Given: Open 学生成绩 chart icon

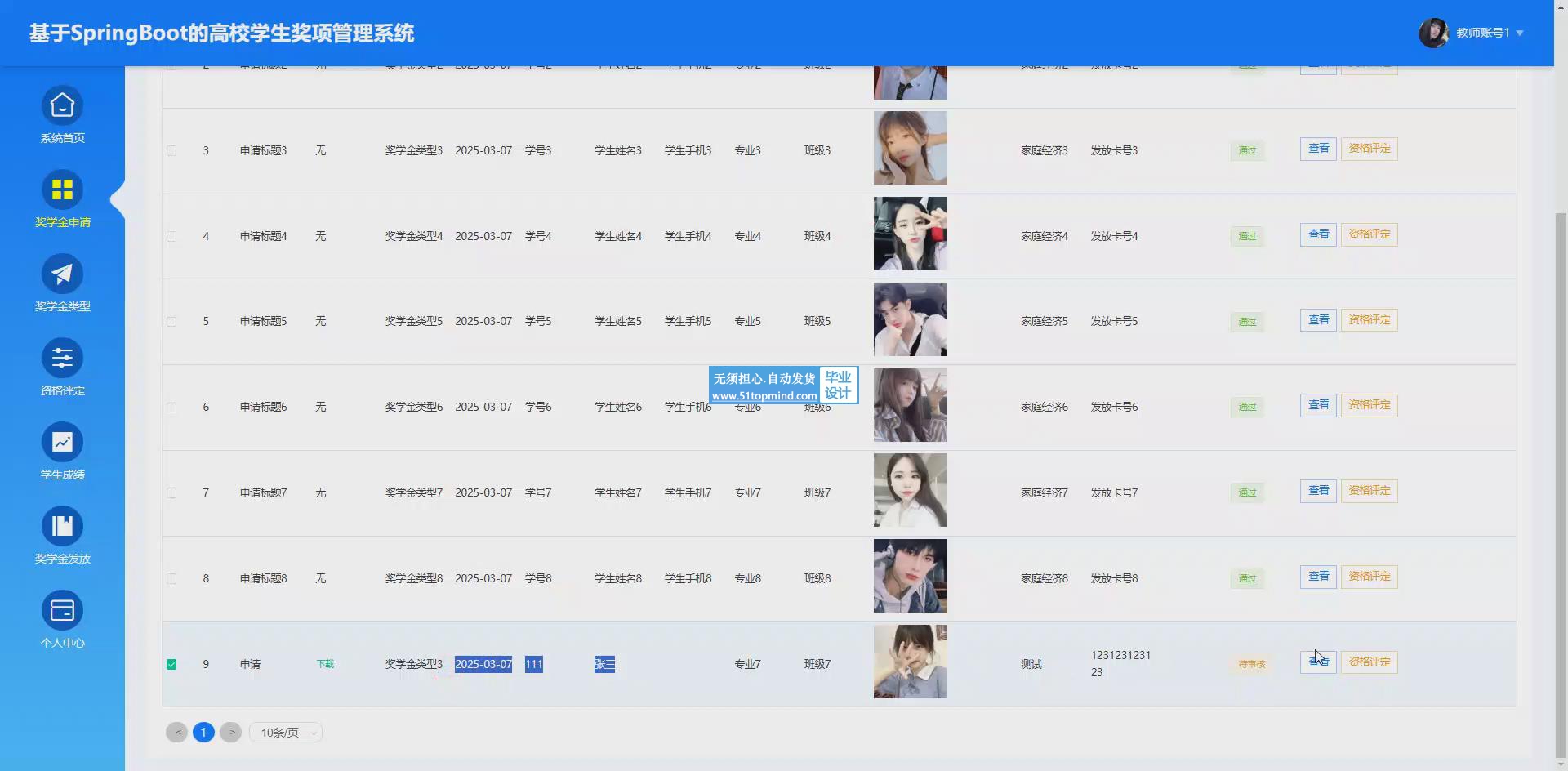Looking at the screenshot, I should tap(62, 443).
